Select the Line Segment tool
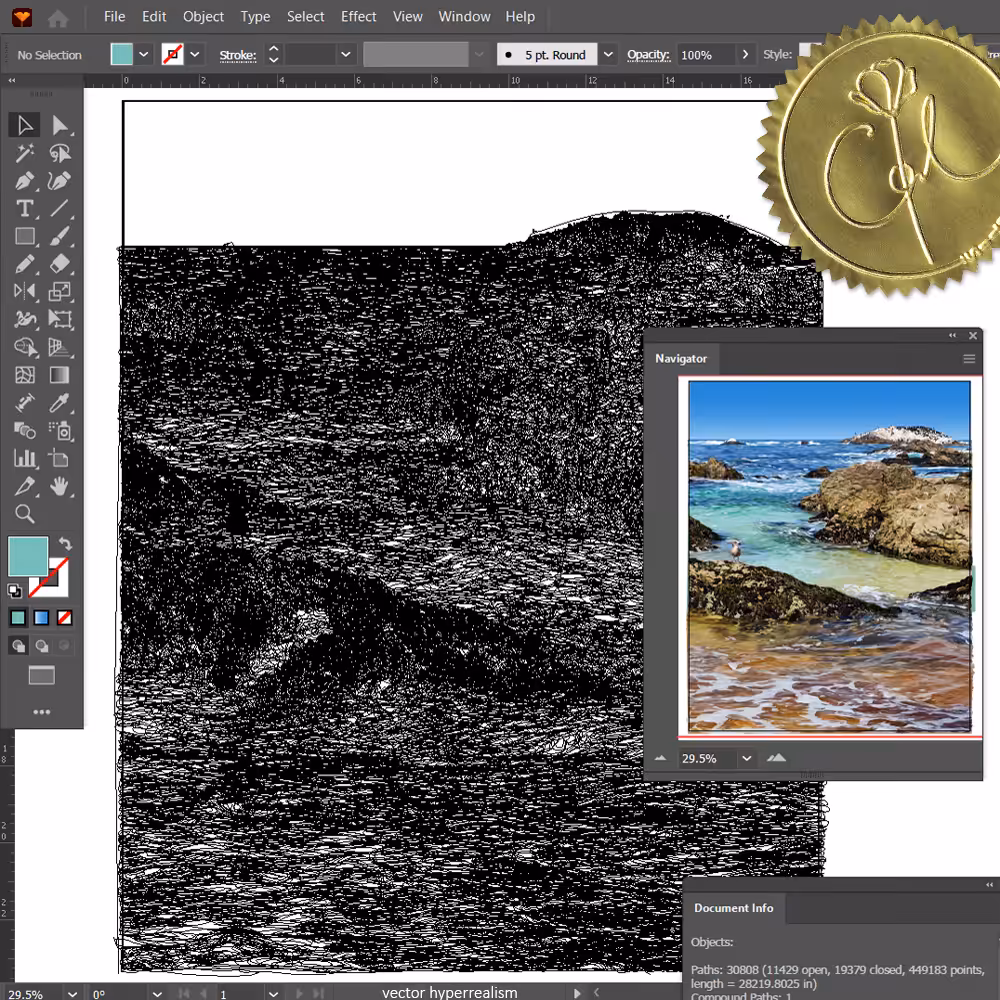Viewport: 1000px width, 1000px height. (x=60, y=209)
